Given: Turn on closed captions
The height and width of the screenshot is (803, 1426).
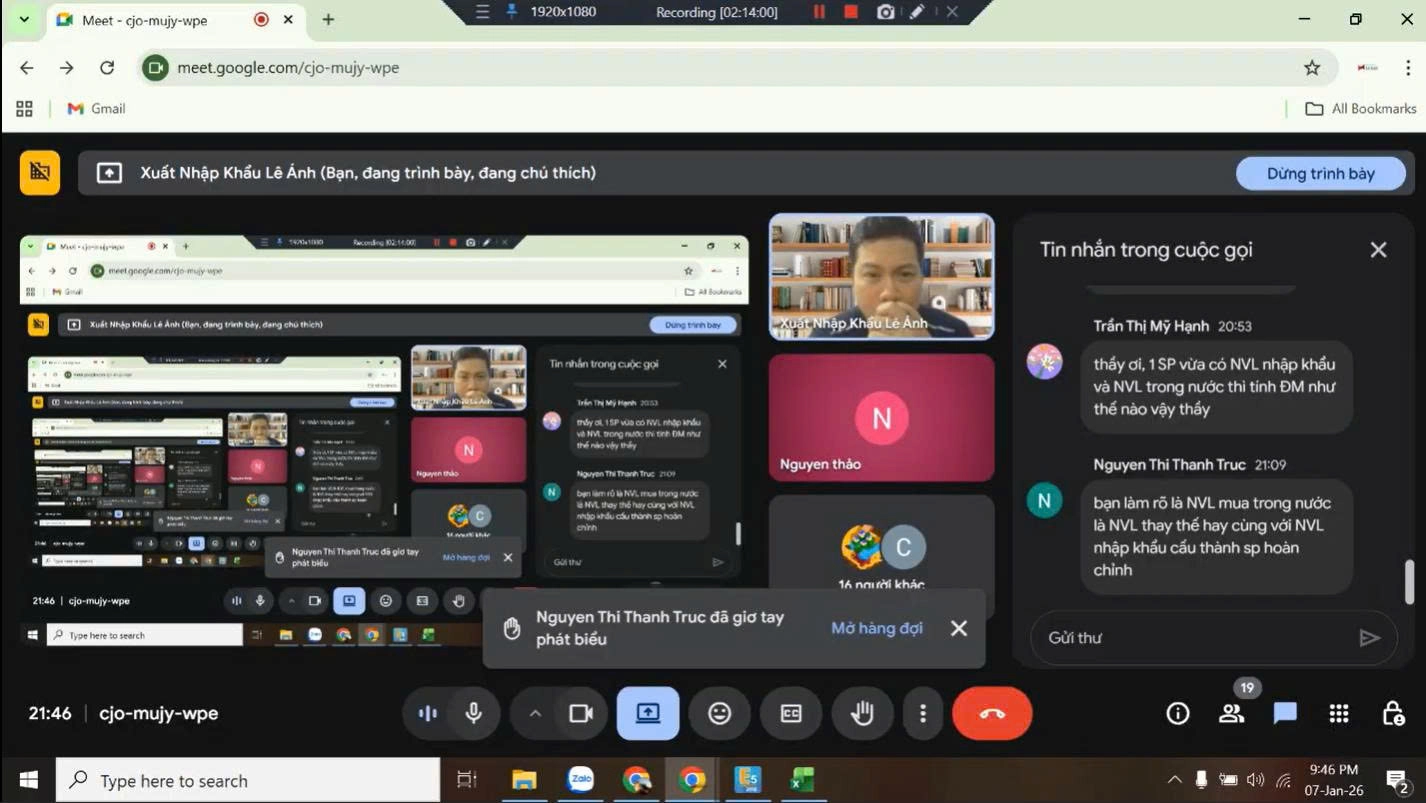Looking at the screenshot, I should click(791, 713).
